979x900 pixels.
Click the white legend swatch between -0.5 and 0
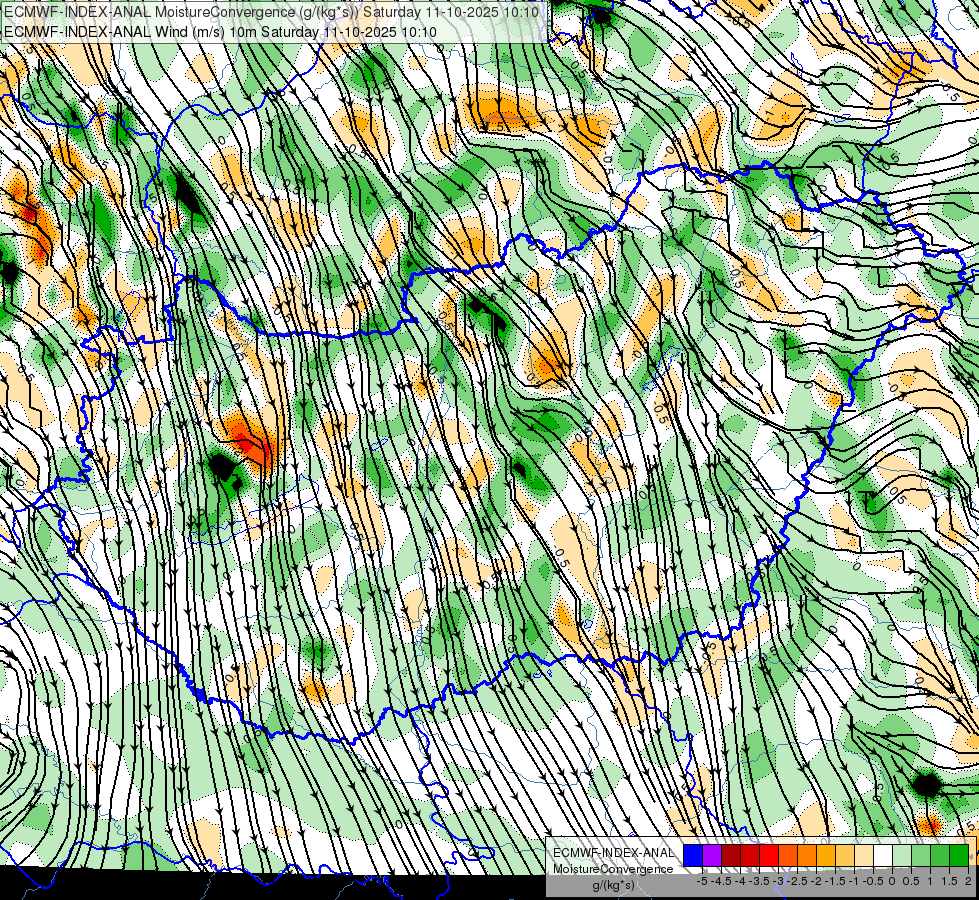point(883,856)
